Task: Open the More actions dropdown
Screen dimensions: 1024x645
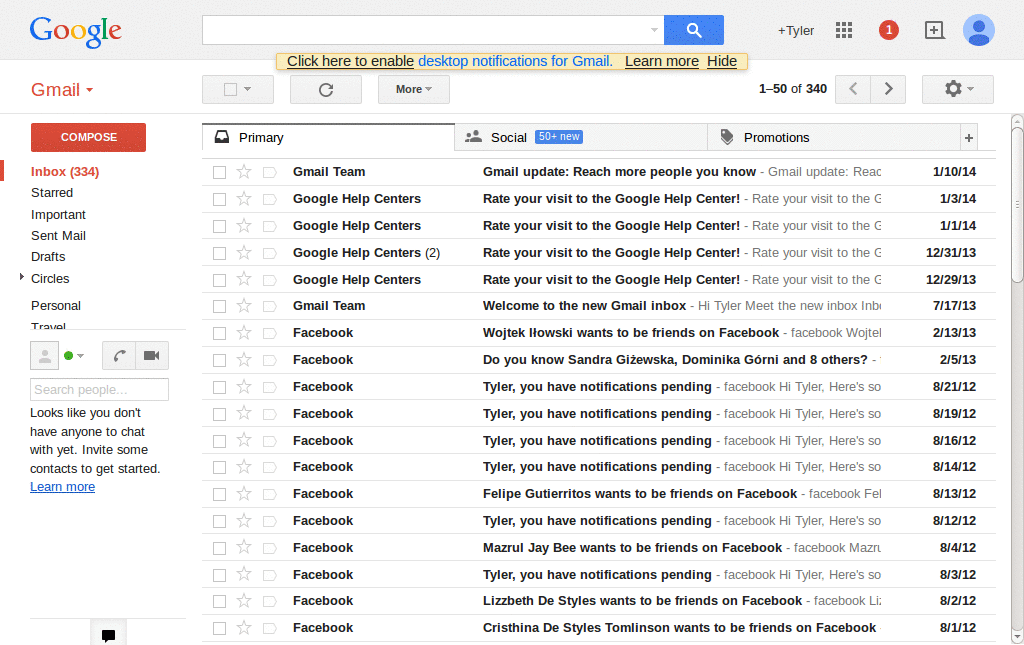Action: click(413, 89)
